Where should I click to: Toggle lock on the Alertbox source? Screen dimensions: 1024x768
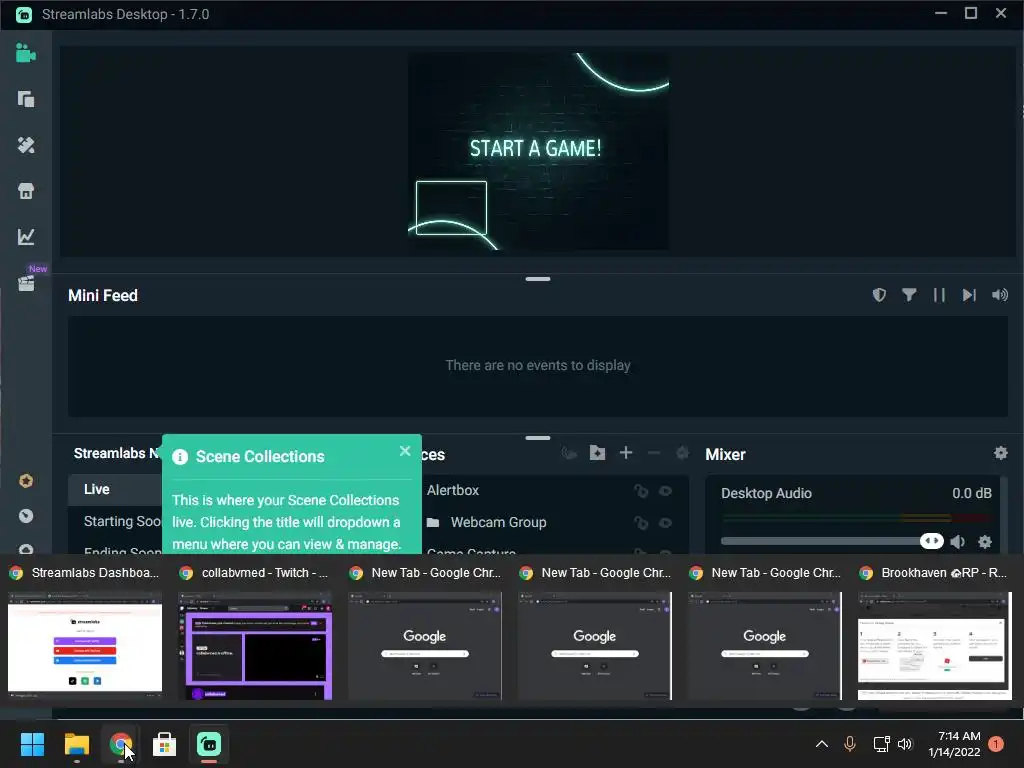click(x=641, y=491)
